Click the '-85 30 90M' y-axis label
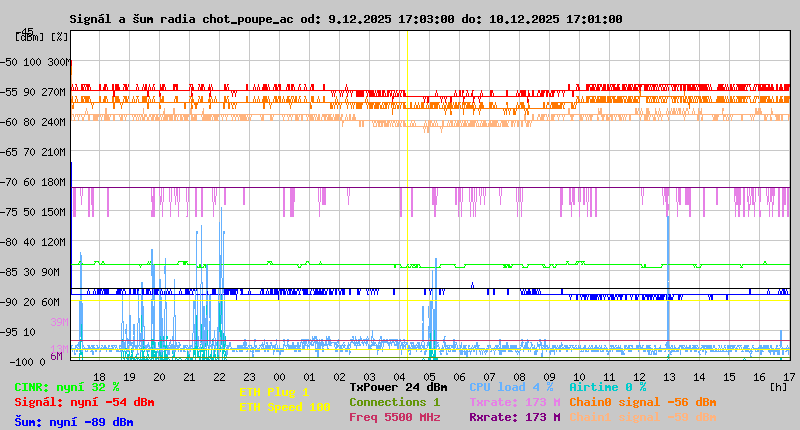 [31, 272]
